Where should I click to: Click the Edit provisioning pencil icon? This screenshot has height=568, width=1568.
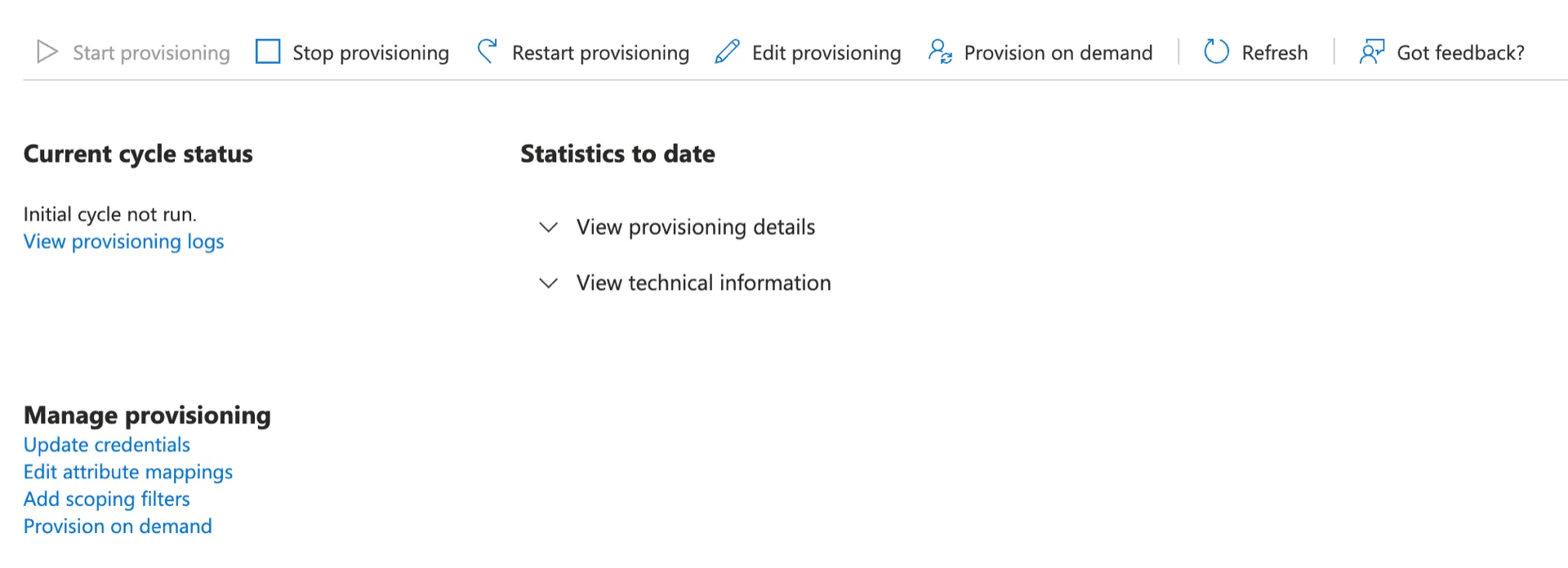(727, 52)
